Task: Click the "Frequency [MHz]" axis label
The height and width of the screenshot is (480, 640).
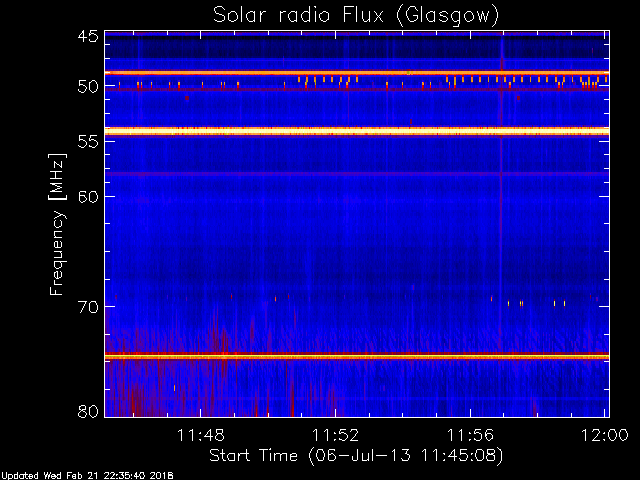Action: click(57, 224)
